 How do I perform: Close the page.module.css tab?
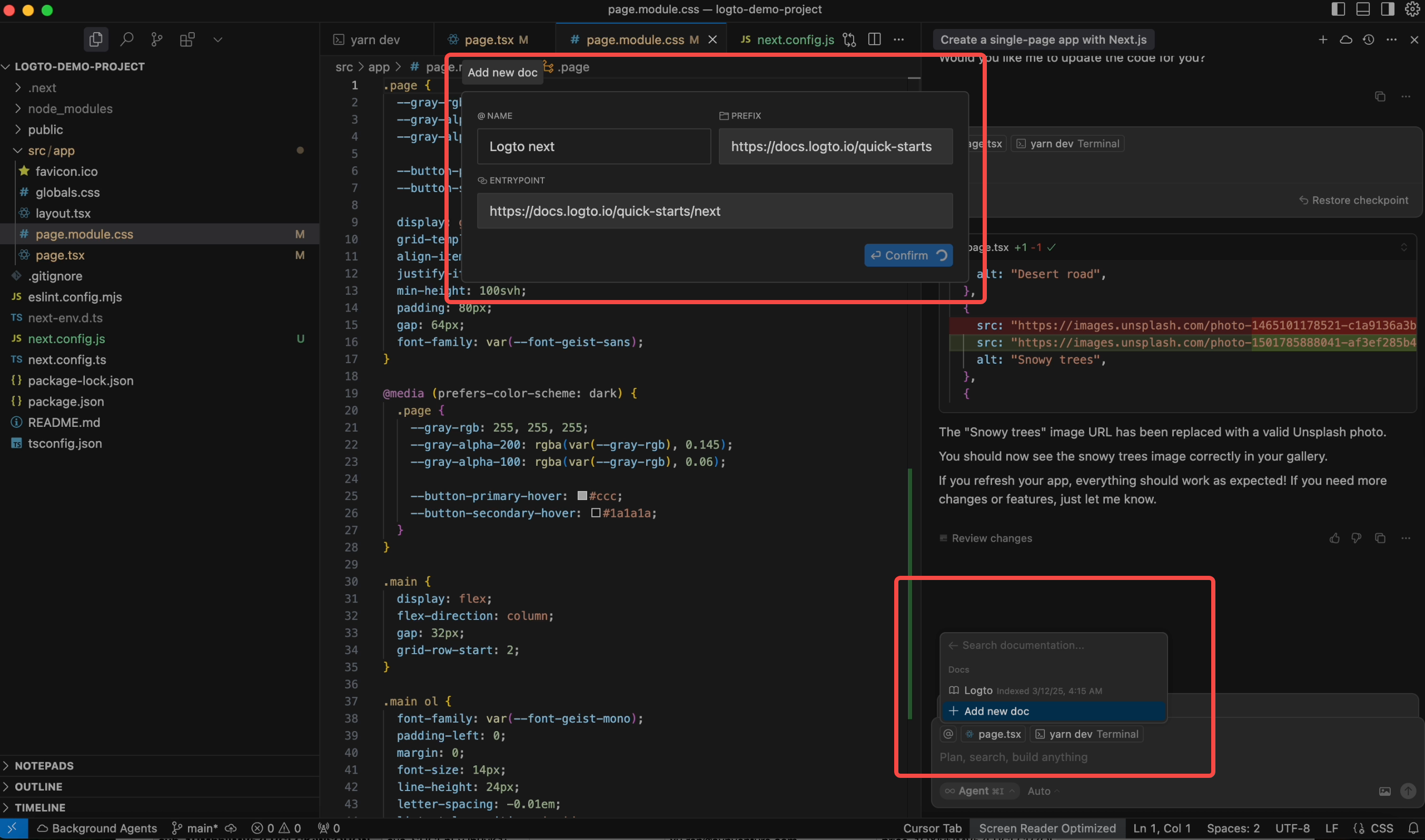click(712, 39)
